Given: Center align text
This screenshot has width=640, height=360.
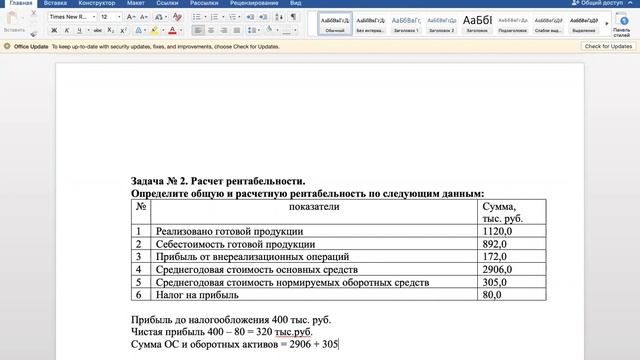Looking at the screenshot, I should 211,30.
